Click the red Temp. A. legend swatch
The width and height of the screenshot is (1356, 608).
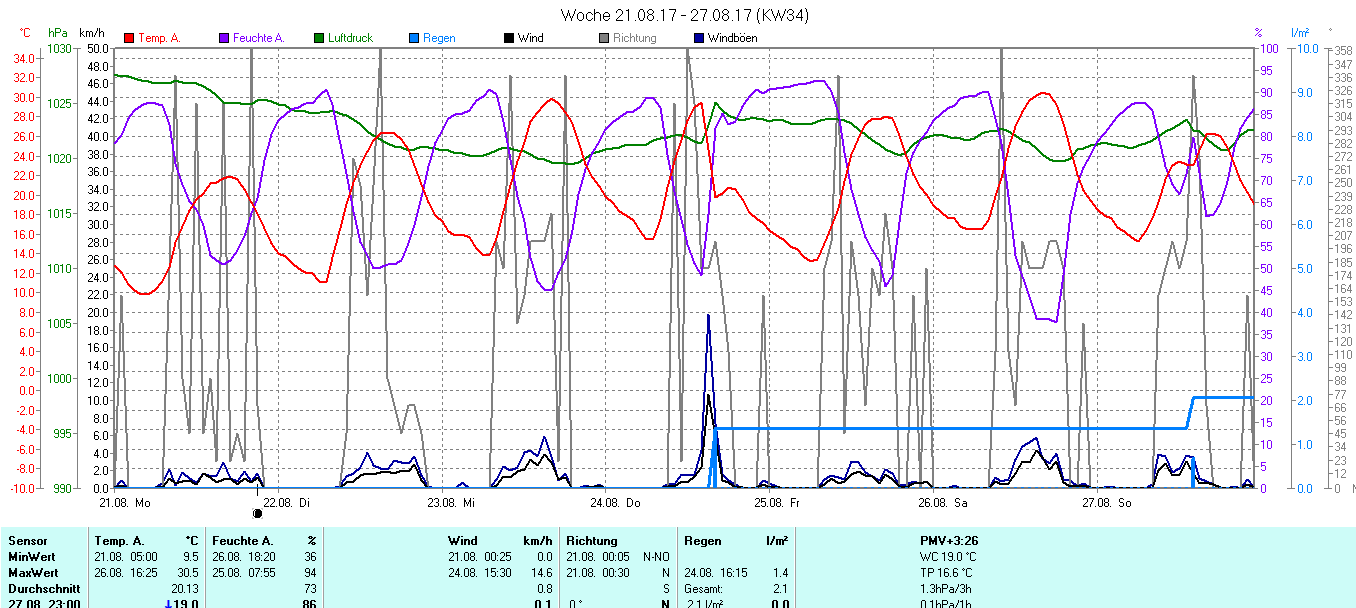click(x=129, y=38)
